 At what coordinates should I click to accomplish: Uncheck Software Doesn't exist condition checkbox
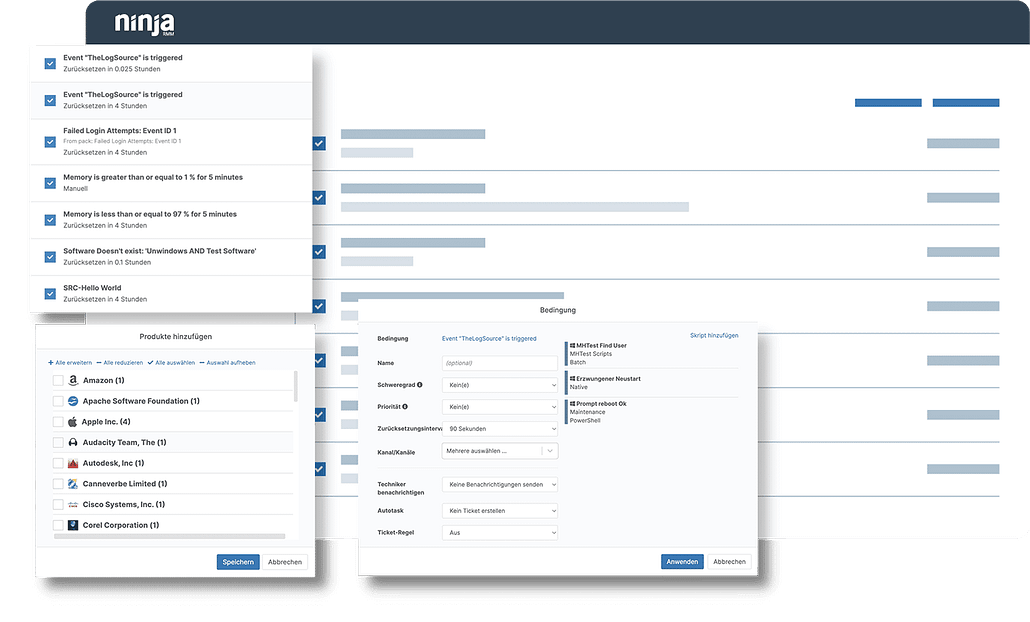(50, 257)
